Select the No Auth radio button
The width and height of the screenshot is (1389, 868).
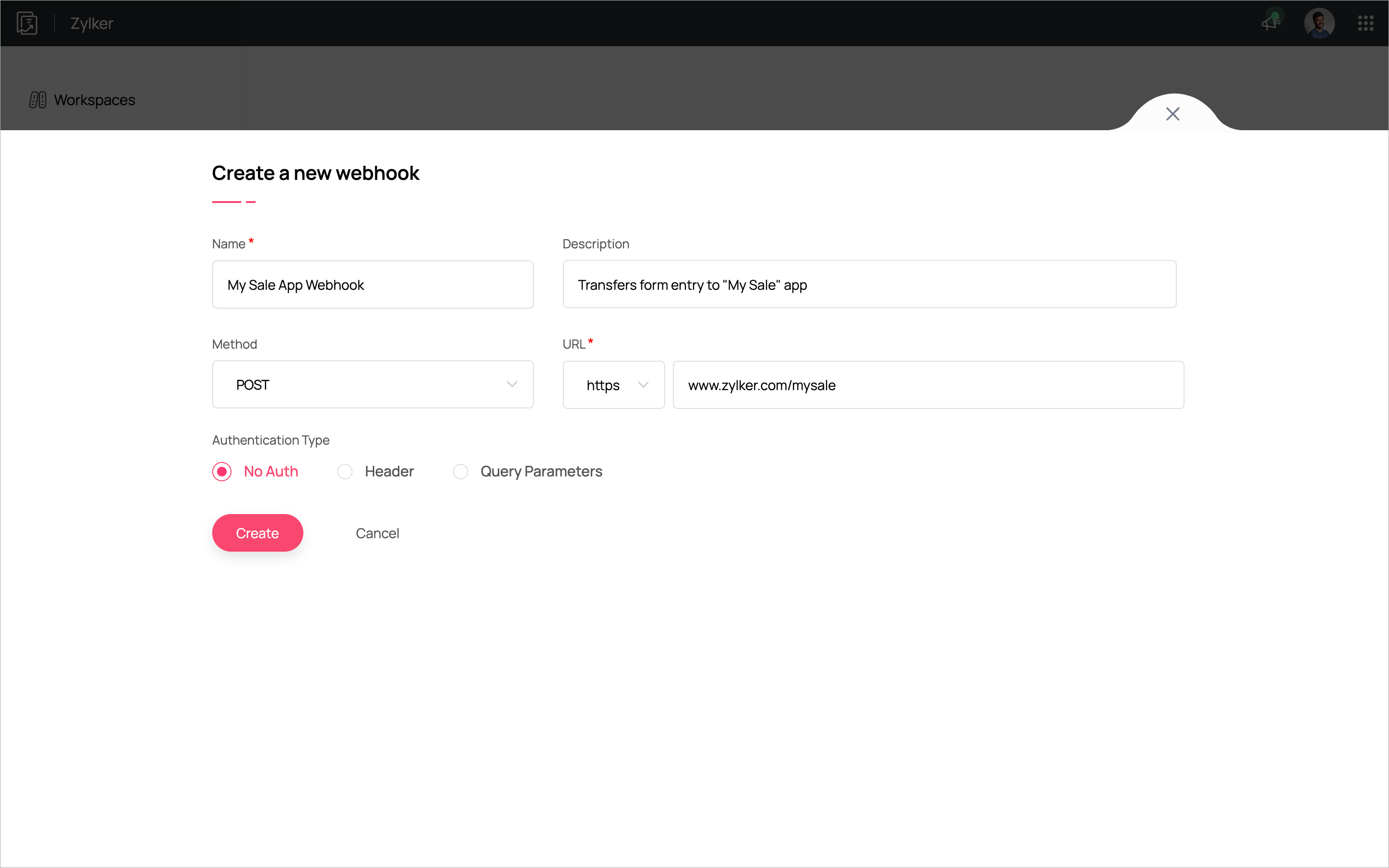(x=221, y=471)
